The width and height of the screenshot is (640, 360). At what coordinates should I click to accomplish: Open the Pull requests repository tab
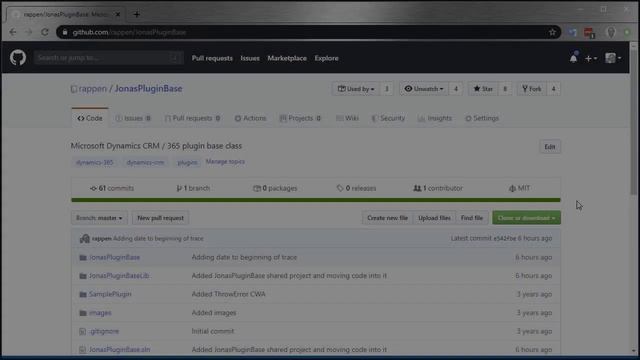click(x=193, y=118)
